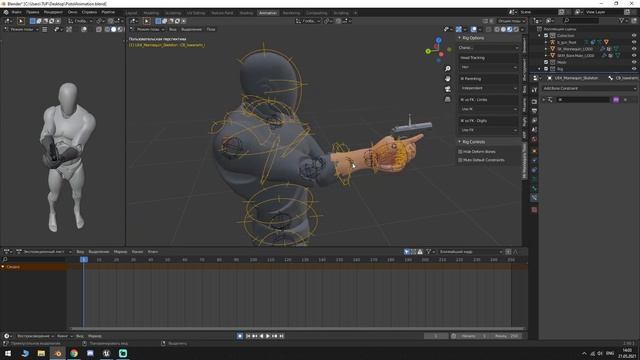Collapse the Rig Options panel
Screen dimensions: 640x360
[460, 38]
